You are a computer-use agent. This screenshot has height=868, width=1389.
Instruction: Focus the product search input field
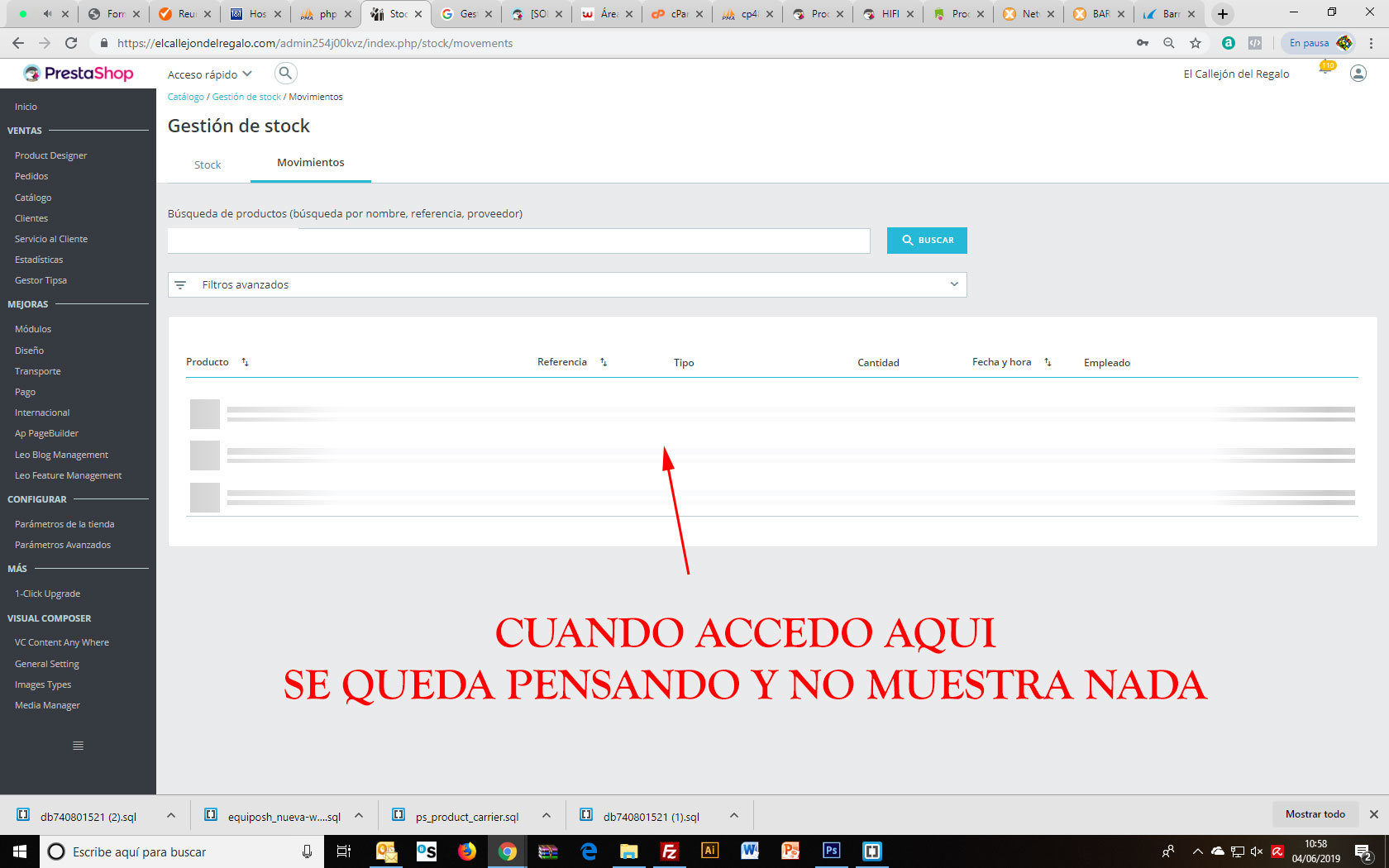(519, 241)
